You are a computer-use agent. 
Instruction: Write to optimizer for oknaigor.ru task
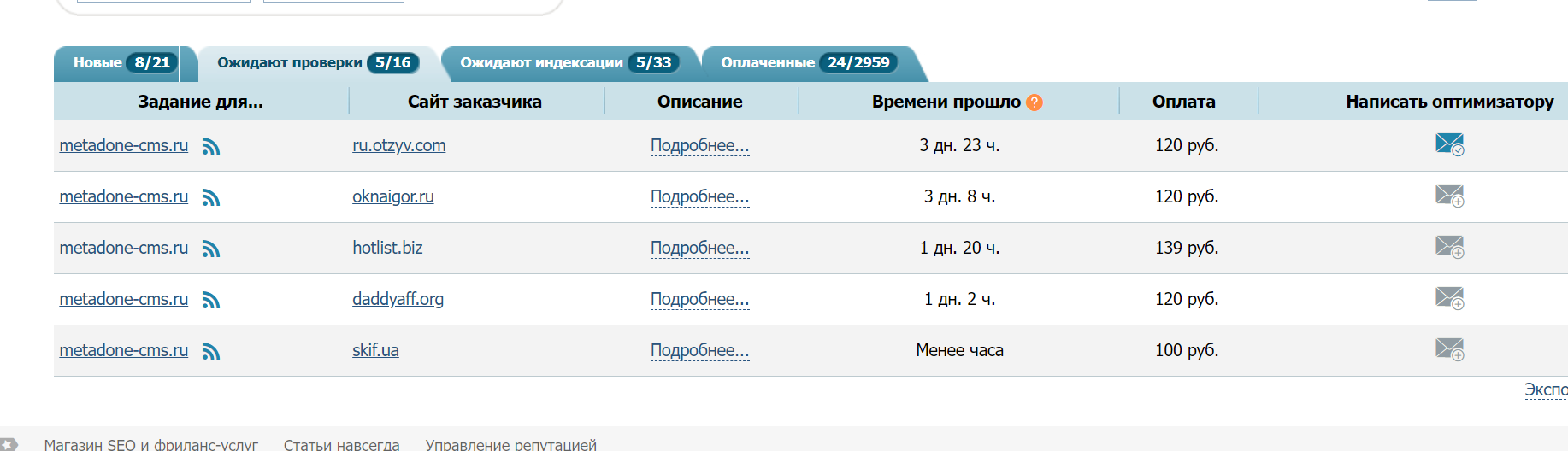pos(1449,196)
